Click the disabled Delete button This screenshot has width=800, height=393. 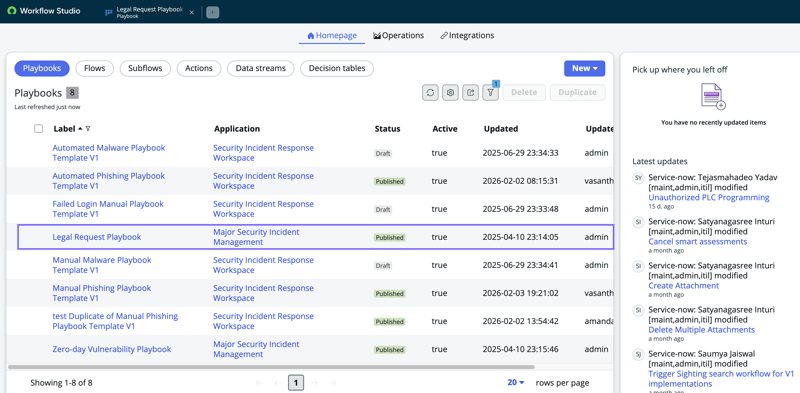524,92
